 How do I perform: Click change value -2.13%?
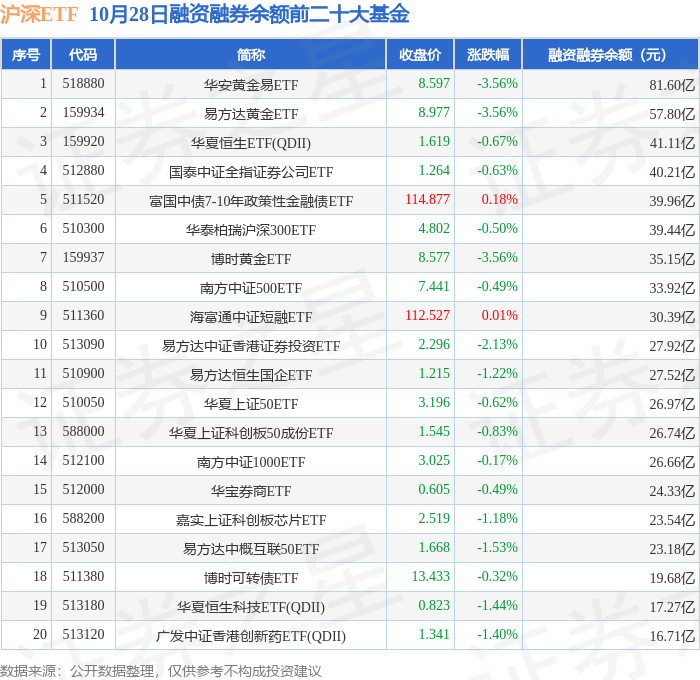tap(497, 345)
